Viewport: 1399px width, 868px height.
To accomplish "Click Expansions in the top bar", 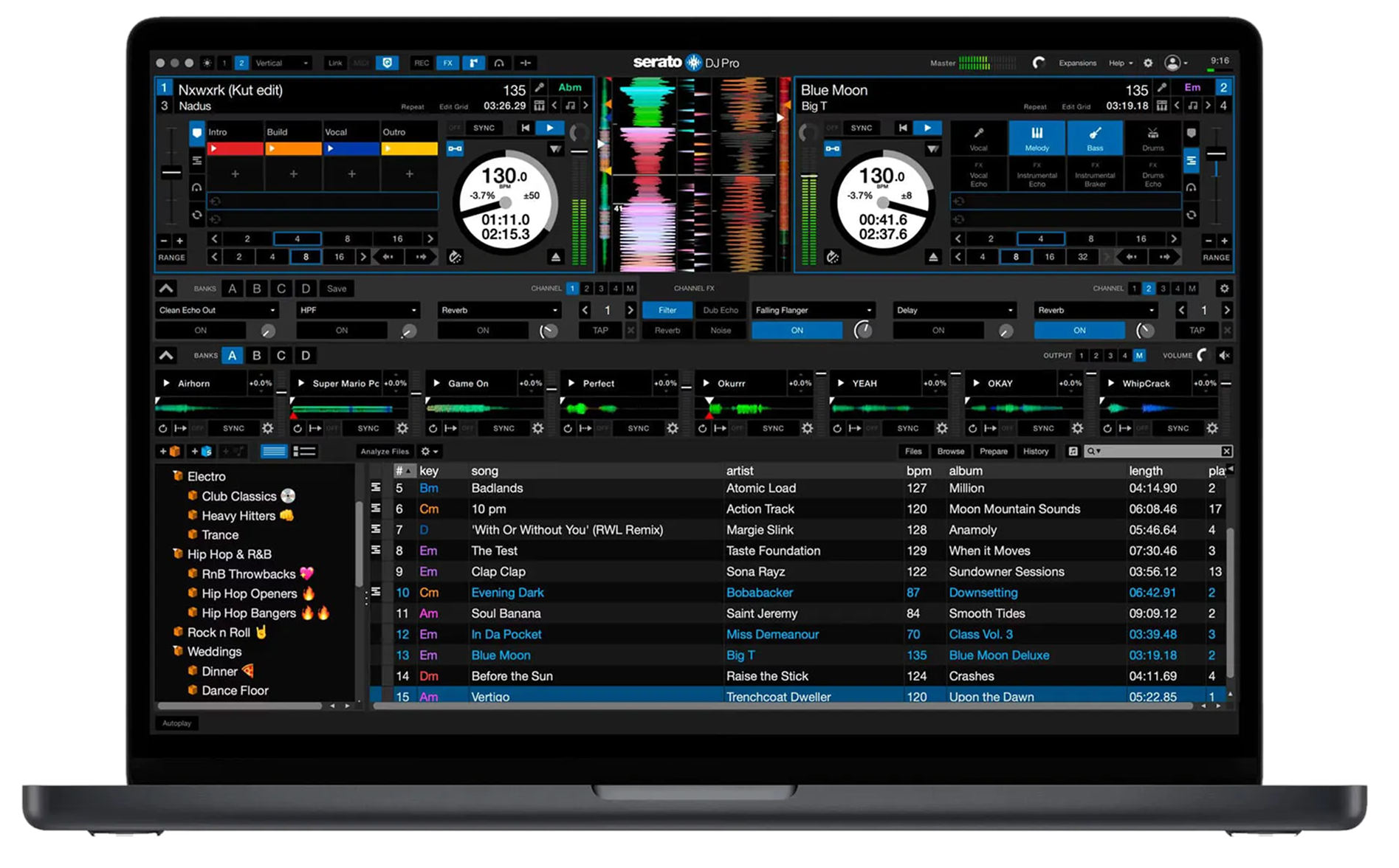I will [x=1077, y=63].
